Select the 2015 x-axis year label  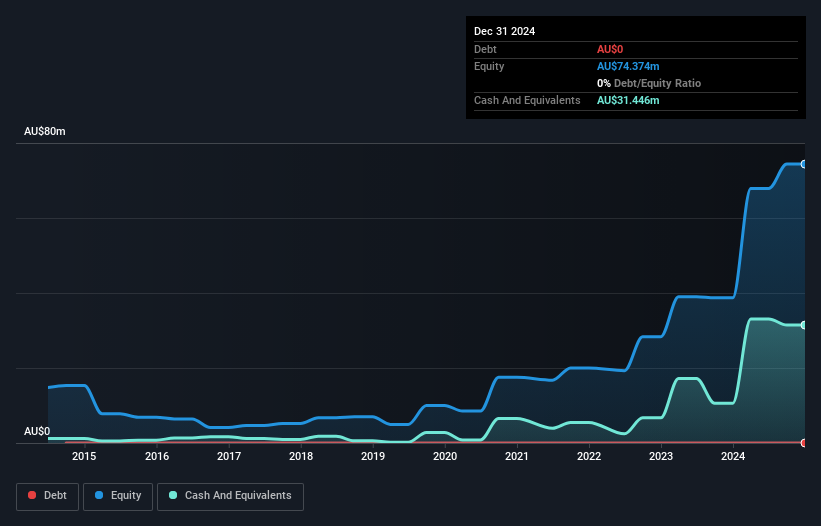[84, 456]
